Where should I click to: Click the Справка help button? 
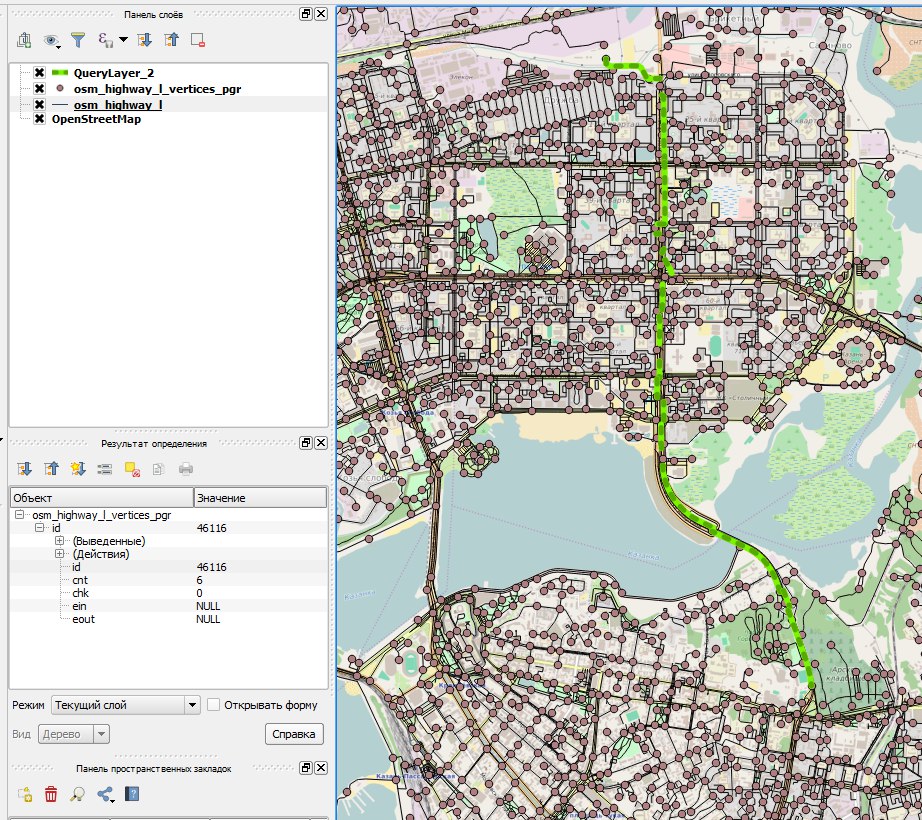point(294,734)
